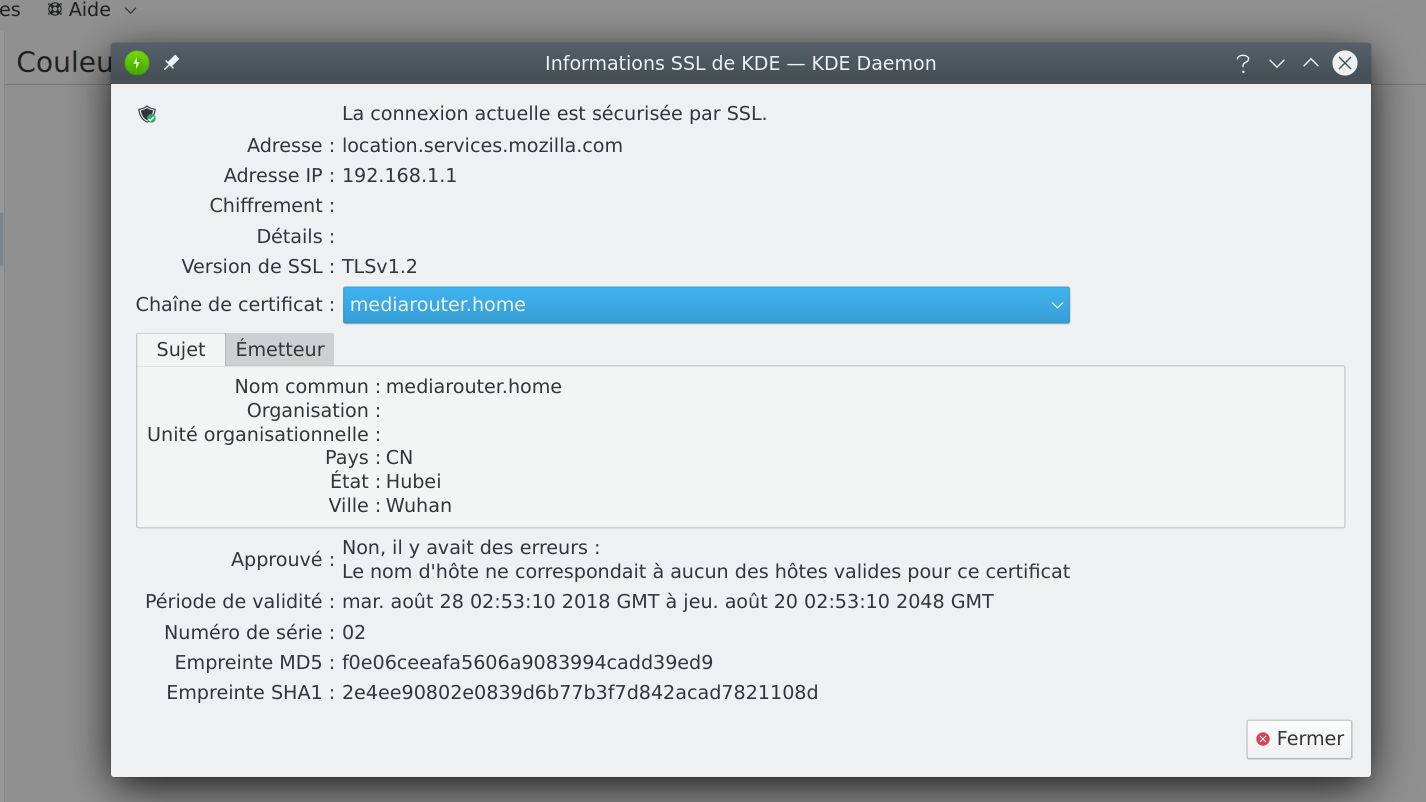Click the Nom commun value mediarouter.home
1426x802 pixels.
[x=474, y=386]
